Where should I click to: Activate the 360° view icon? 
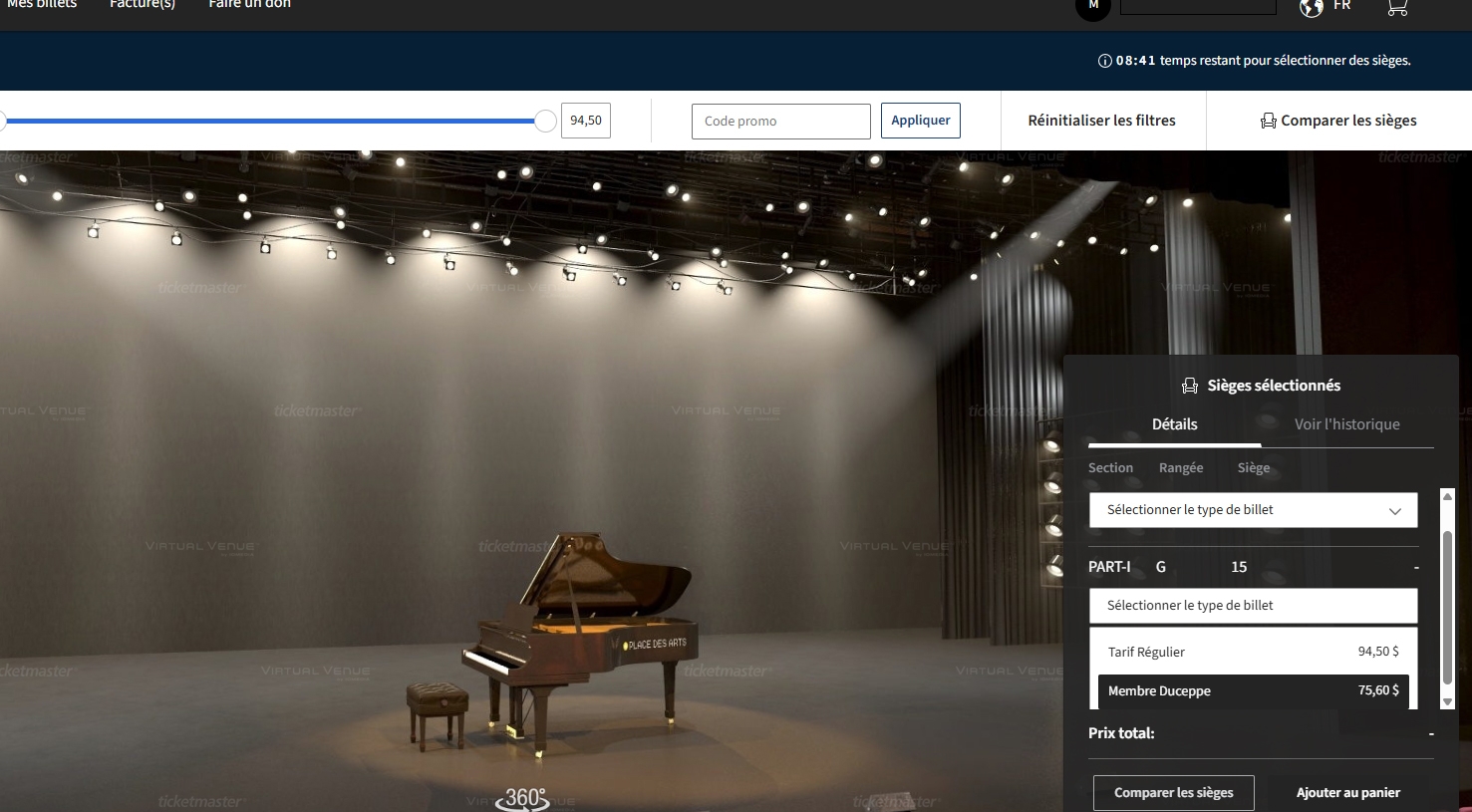[x=524, y=799]
